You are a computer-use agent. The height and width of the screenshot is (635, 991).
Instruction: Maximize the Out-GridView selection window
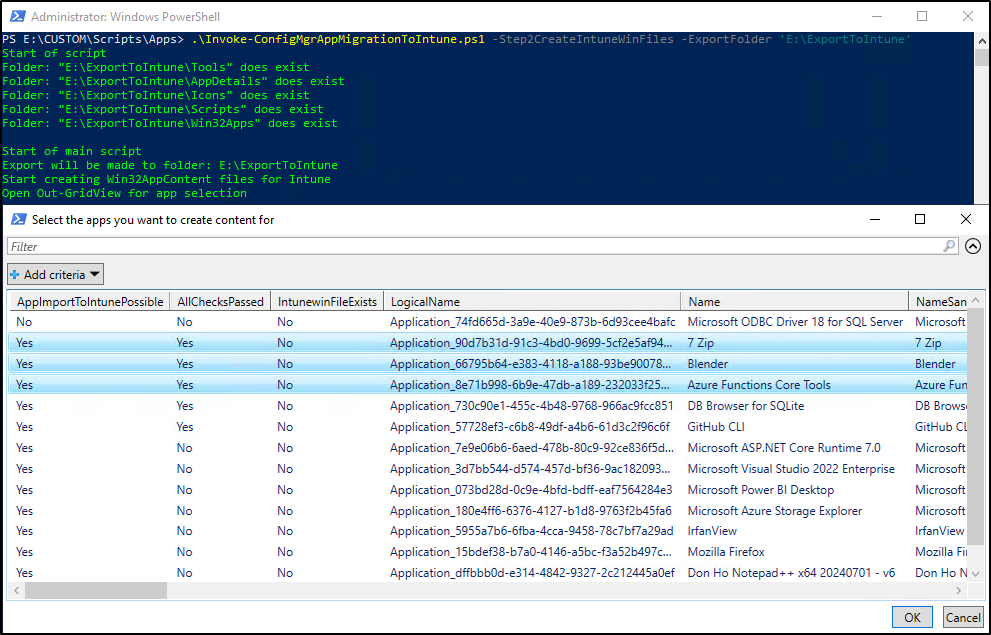pyautogui.click(x=920, y=219)
